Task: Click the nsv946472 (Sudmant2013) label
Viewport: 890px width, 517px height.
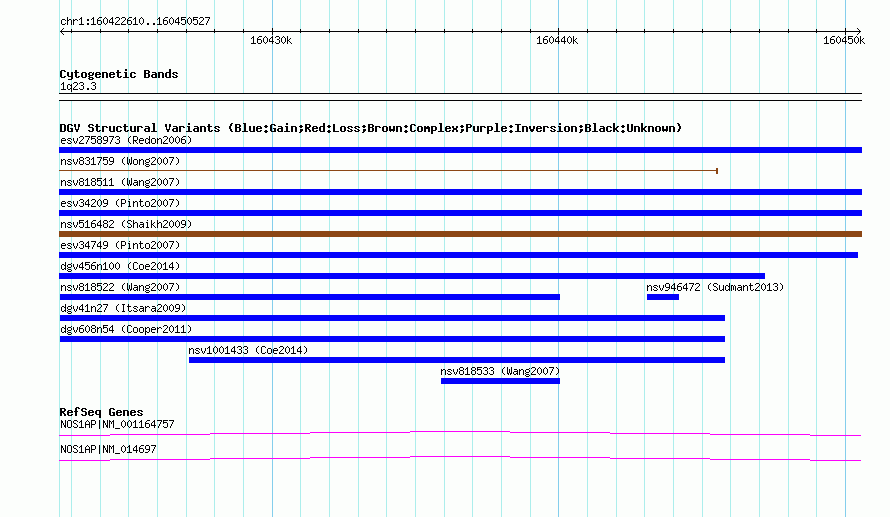Action: click(715, 287)
